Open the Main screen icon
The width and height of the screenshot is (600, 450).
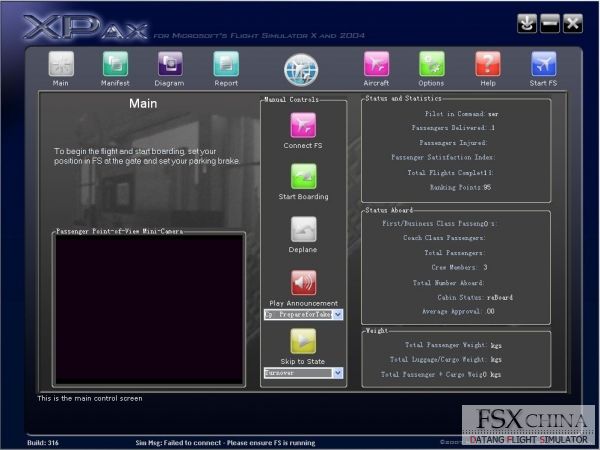61,64
